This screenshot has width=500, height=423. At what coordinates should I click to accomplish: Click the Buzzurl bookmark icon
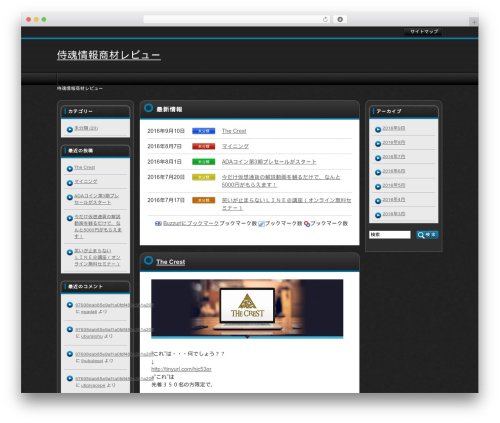click(158, 223)
